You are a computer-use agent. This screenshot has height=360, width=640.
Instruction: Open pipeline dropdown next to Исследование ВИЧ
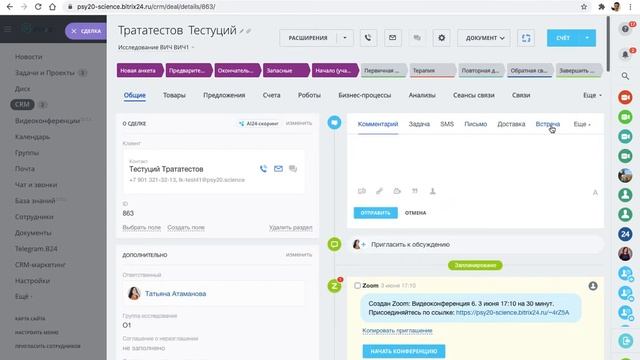point(193,47)
